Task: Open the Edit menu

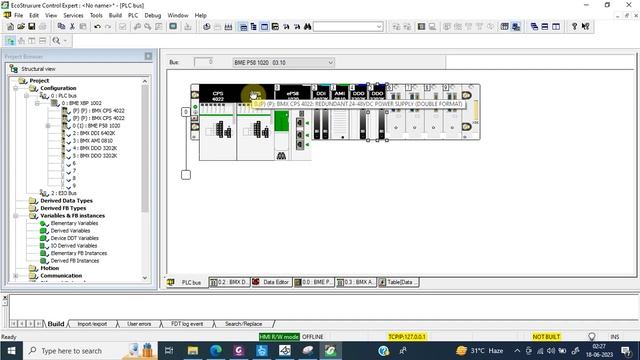Action: [x=34, y=15]
